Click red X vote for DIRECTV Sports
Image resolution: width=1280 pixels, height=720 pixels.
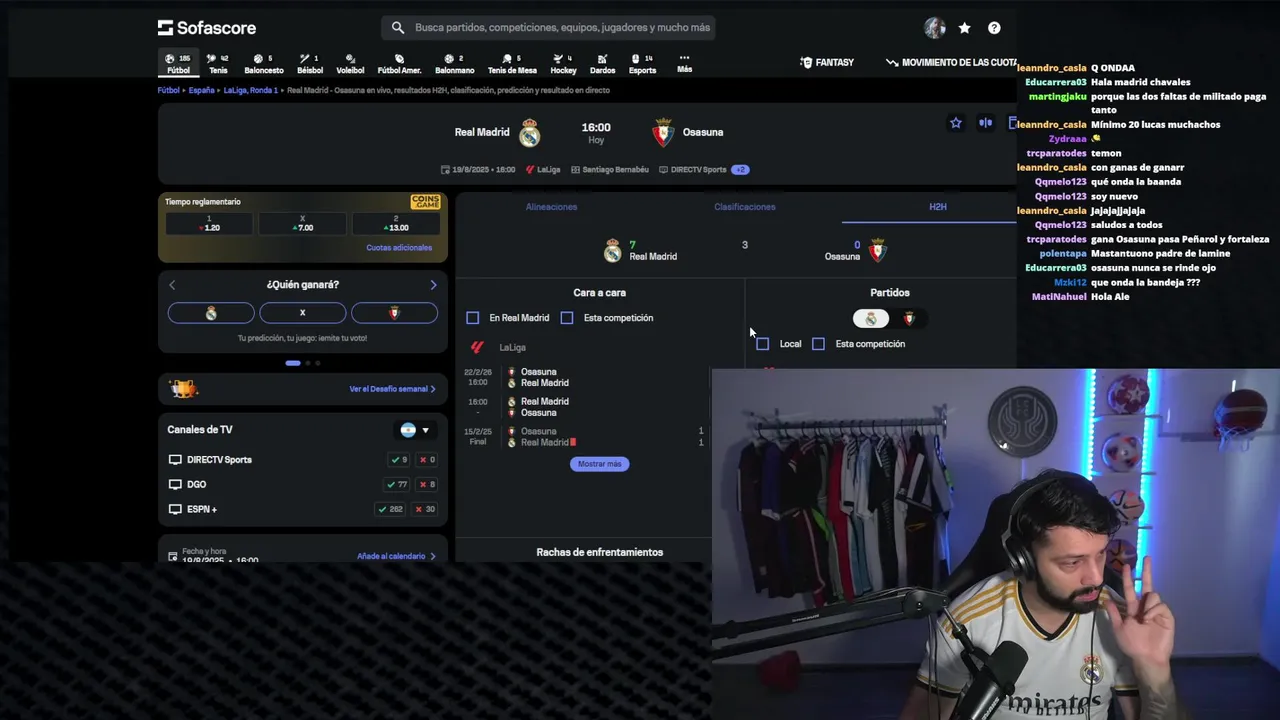427,460
